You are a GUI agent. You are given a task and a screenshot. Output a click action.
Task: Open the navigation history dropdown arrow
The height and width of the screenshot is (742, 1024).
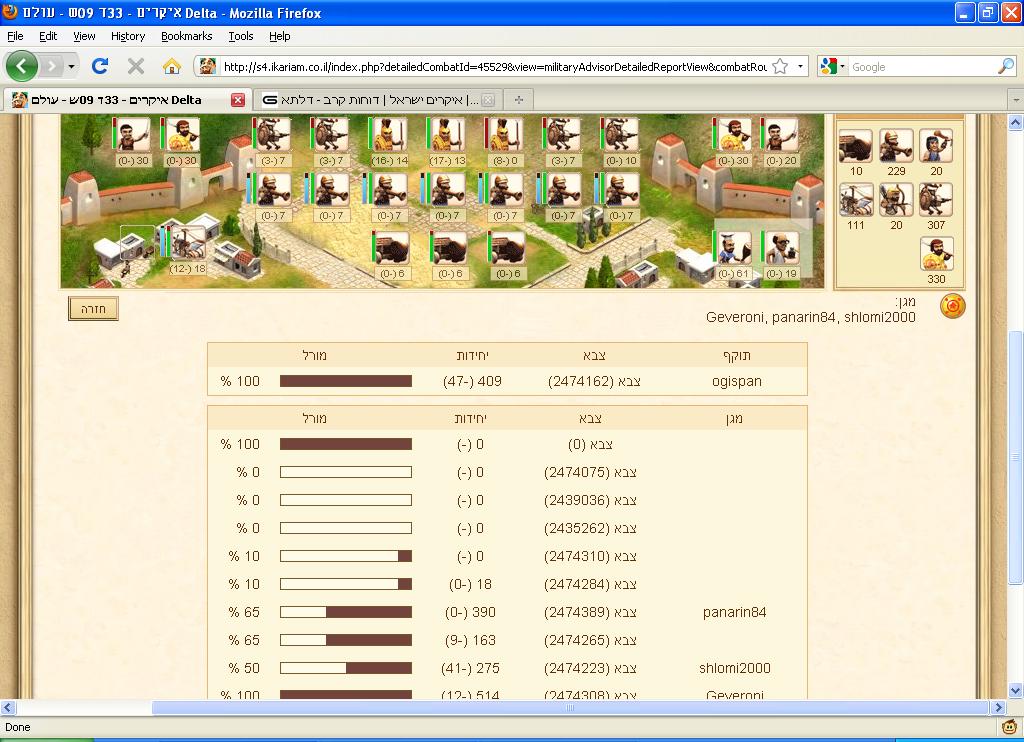click(x=70, y=67)
